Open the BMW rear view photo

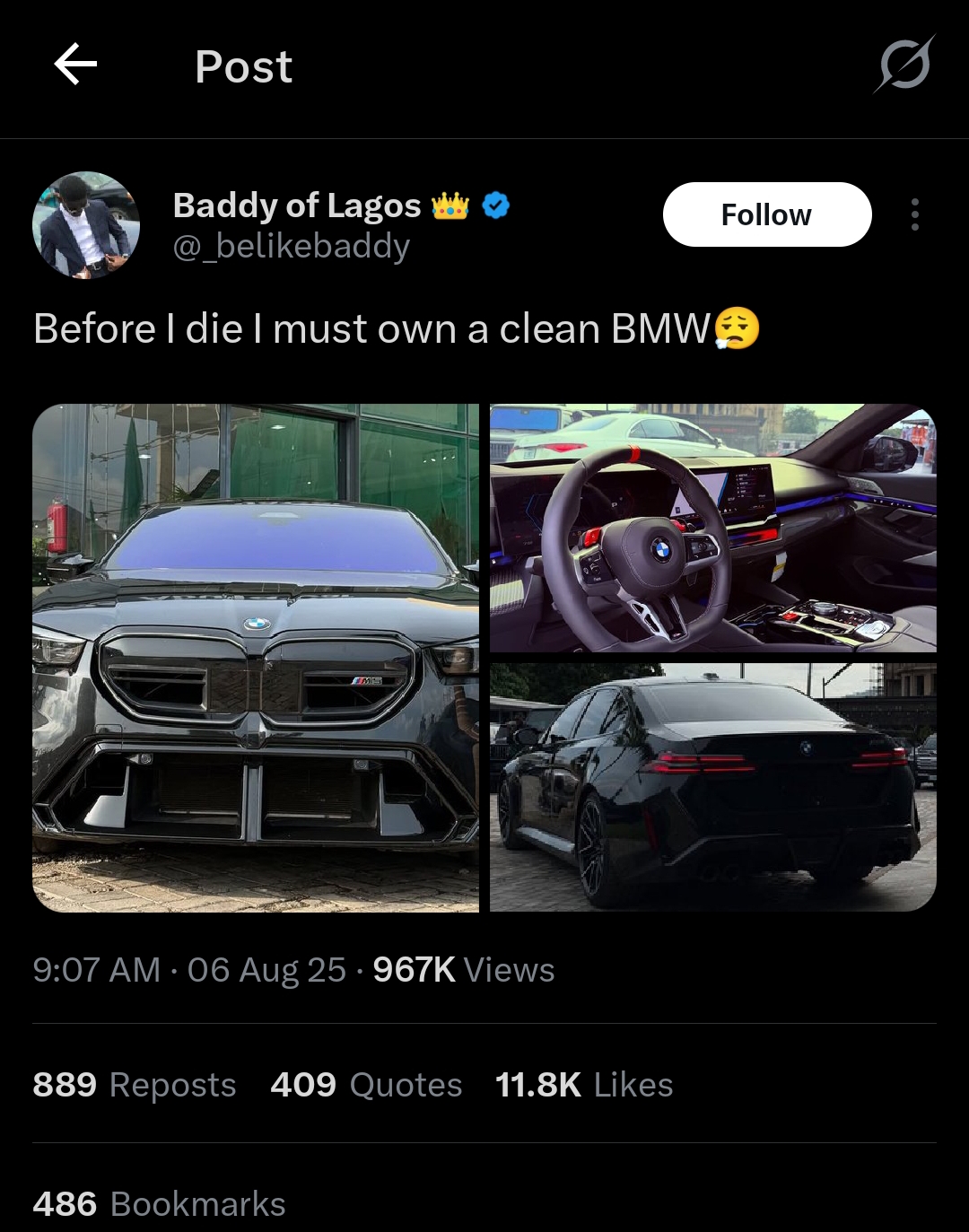712,788
